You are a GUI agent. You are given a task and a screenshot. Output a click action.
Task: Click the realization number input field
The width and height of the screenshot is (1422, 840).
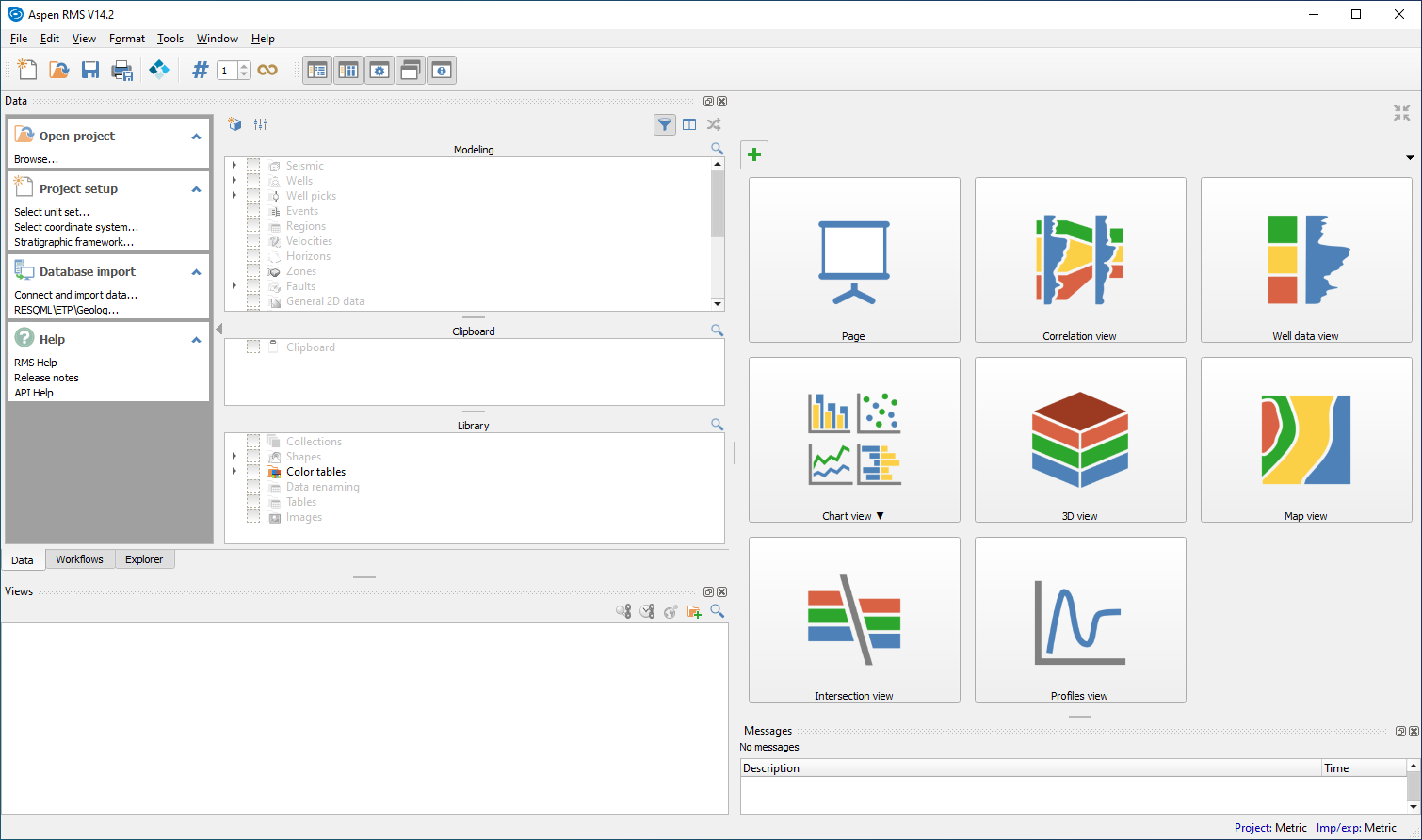(x=227, y=71)
